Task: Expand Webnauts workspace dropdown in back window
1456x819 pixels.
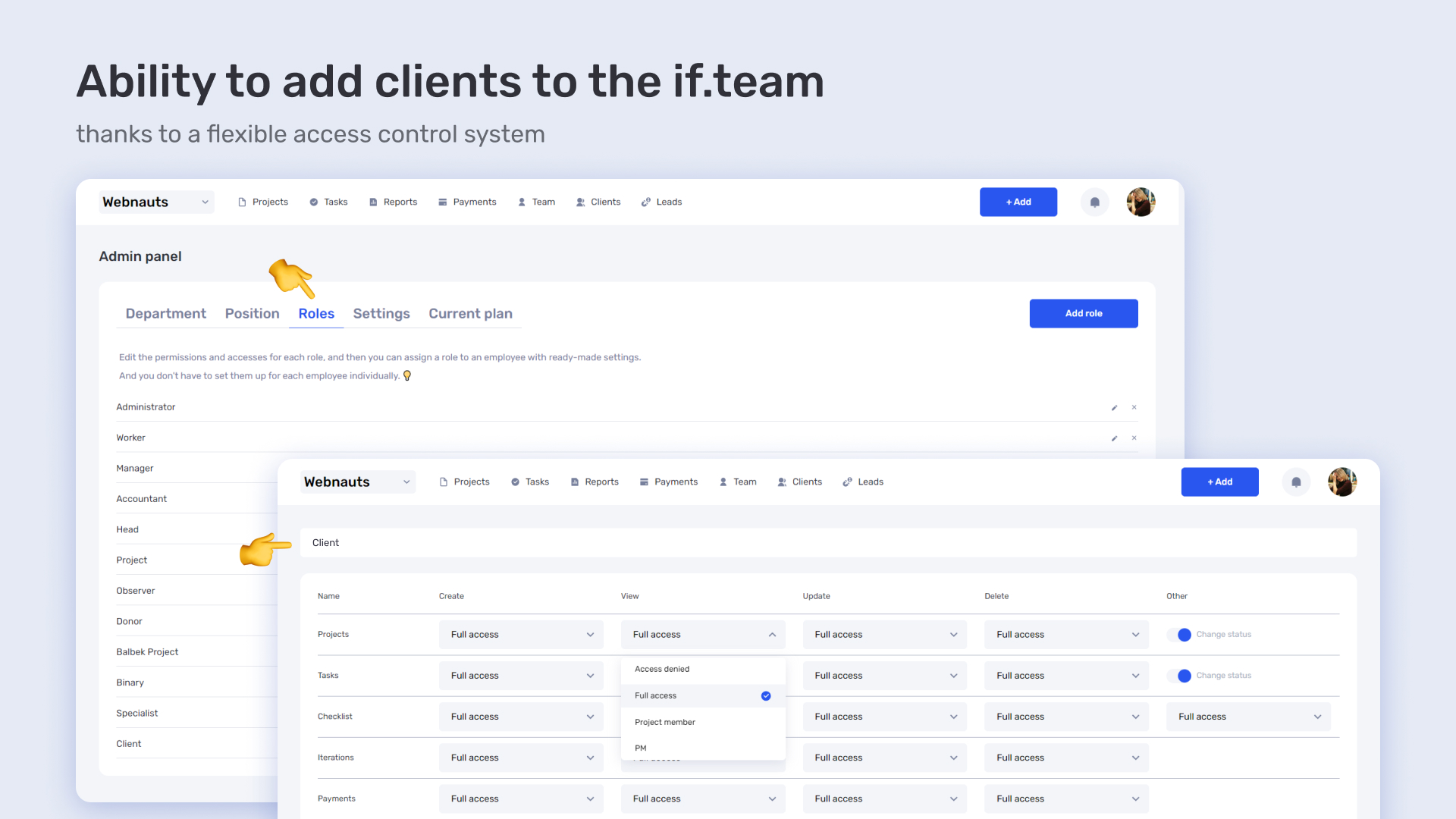Action: tap(156, 202)
